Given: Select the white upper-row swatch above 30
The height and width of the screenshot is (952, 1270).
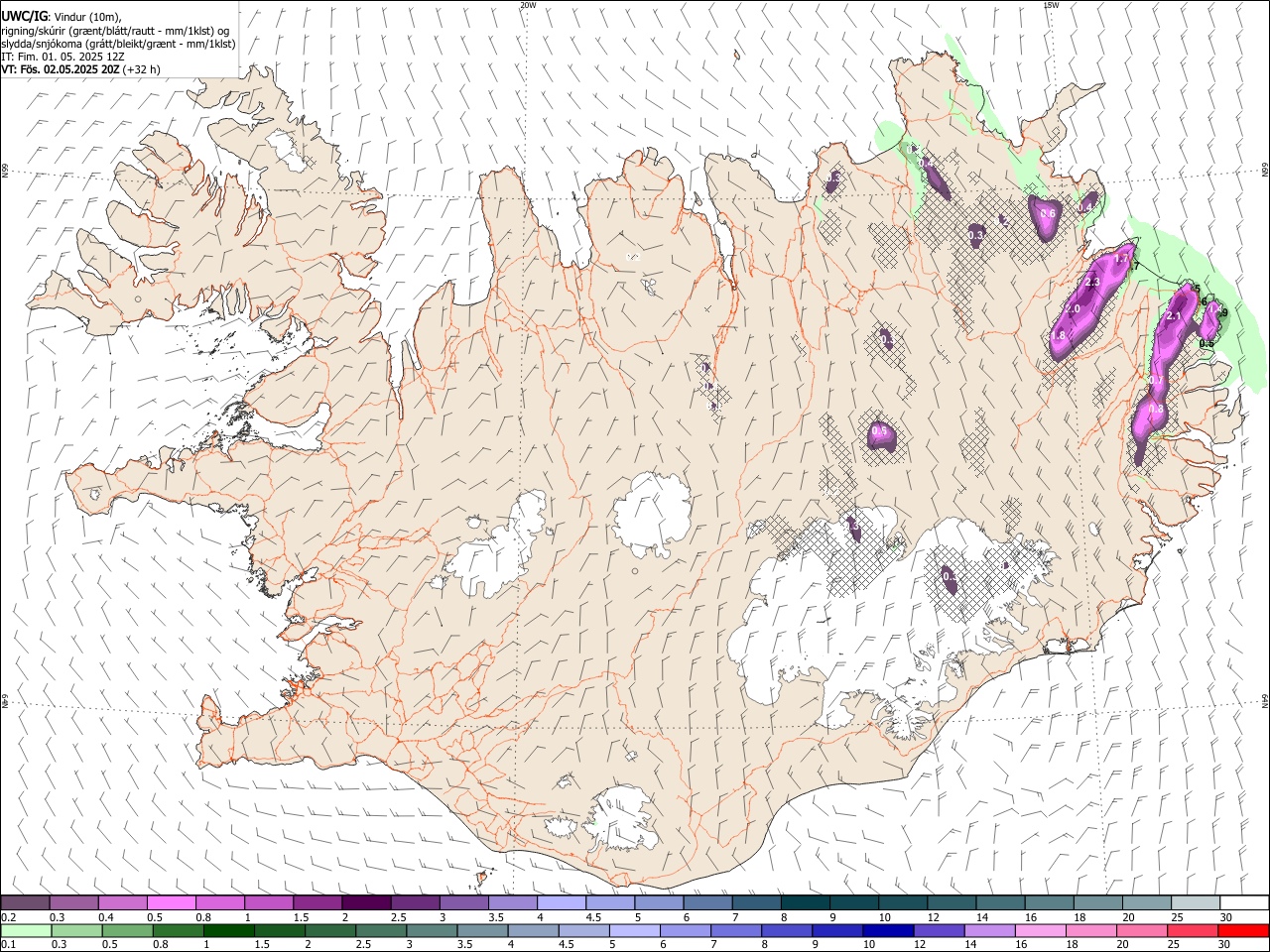Looking at the screenshot, I should point(1244,903).
